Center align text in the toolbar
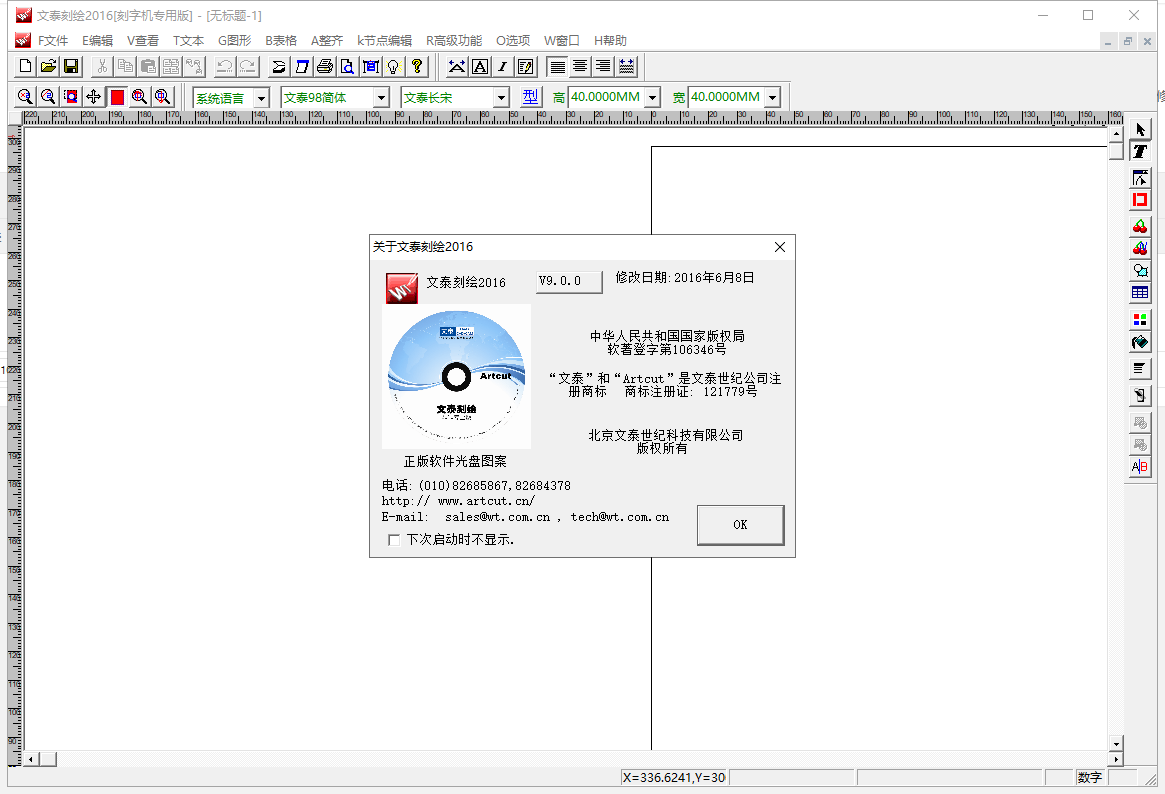 [580, 67]
